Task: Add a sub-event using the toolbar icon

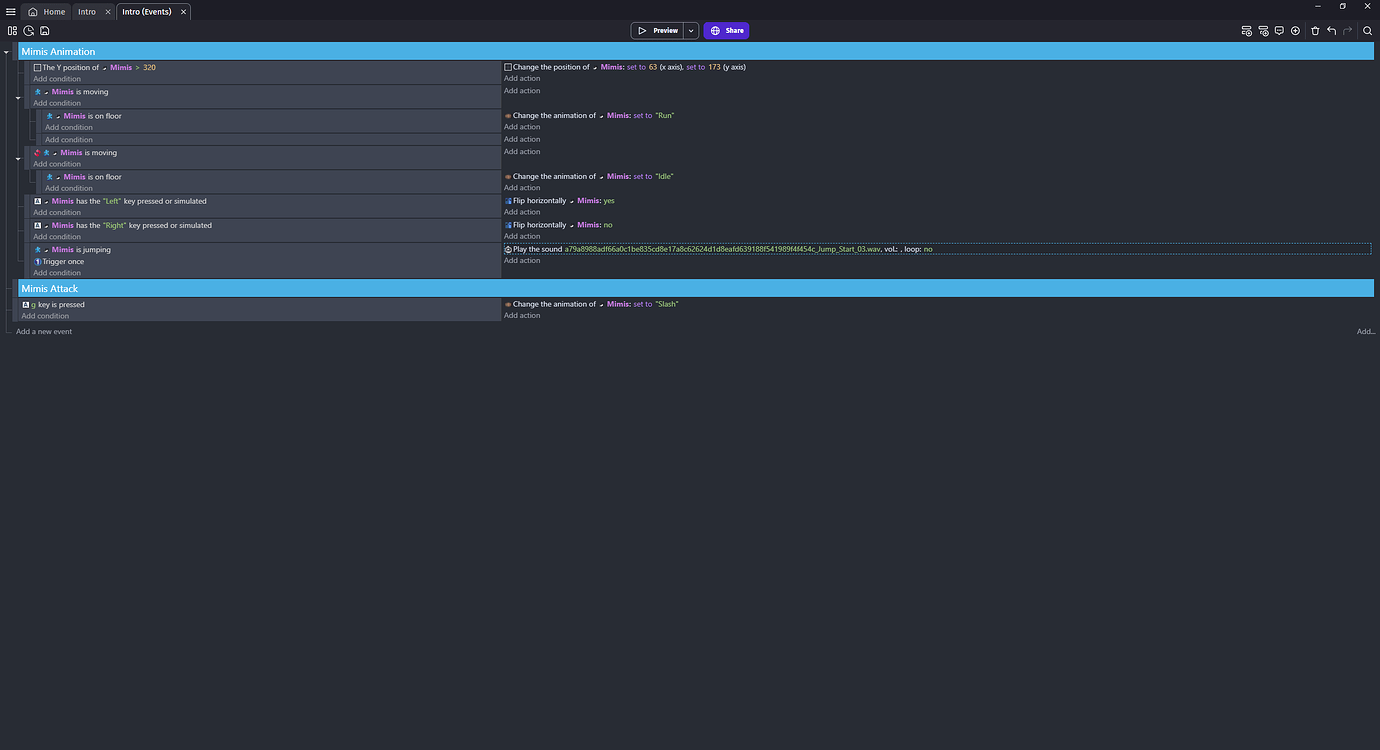Action: pyautogui.click(x=1262, y=31)
